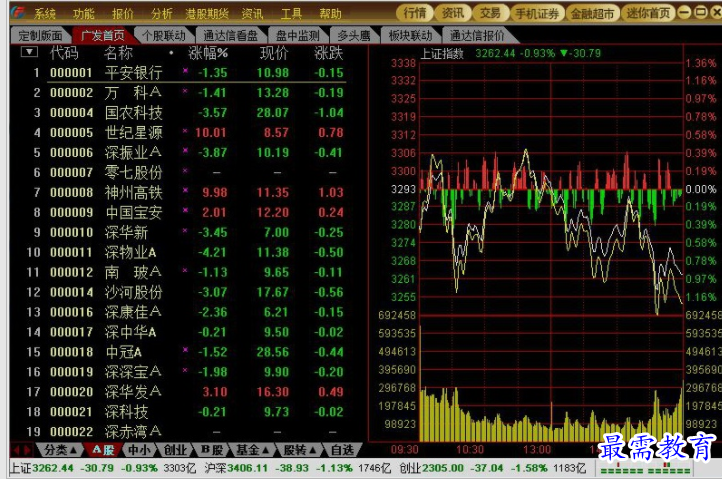Open 金融超市 button

[x=593, y=13]
